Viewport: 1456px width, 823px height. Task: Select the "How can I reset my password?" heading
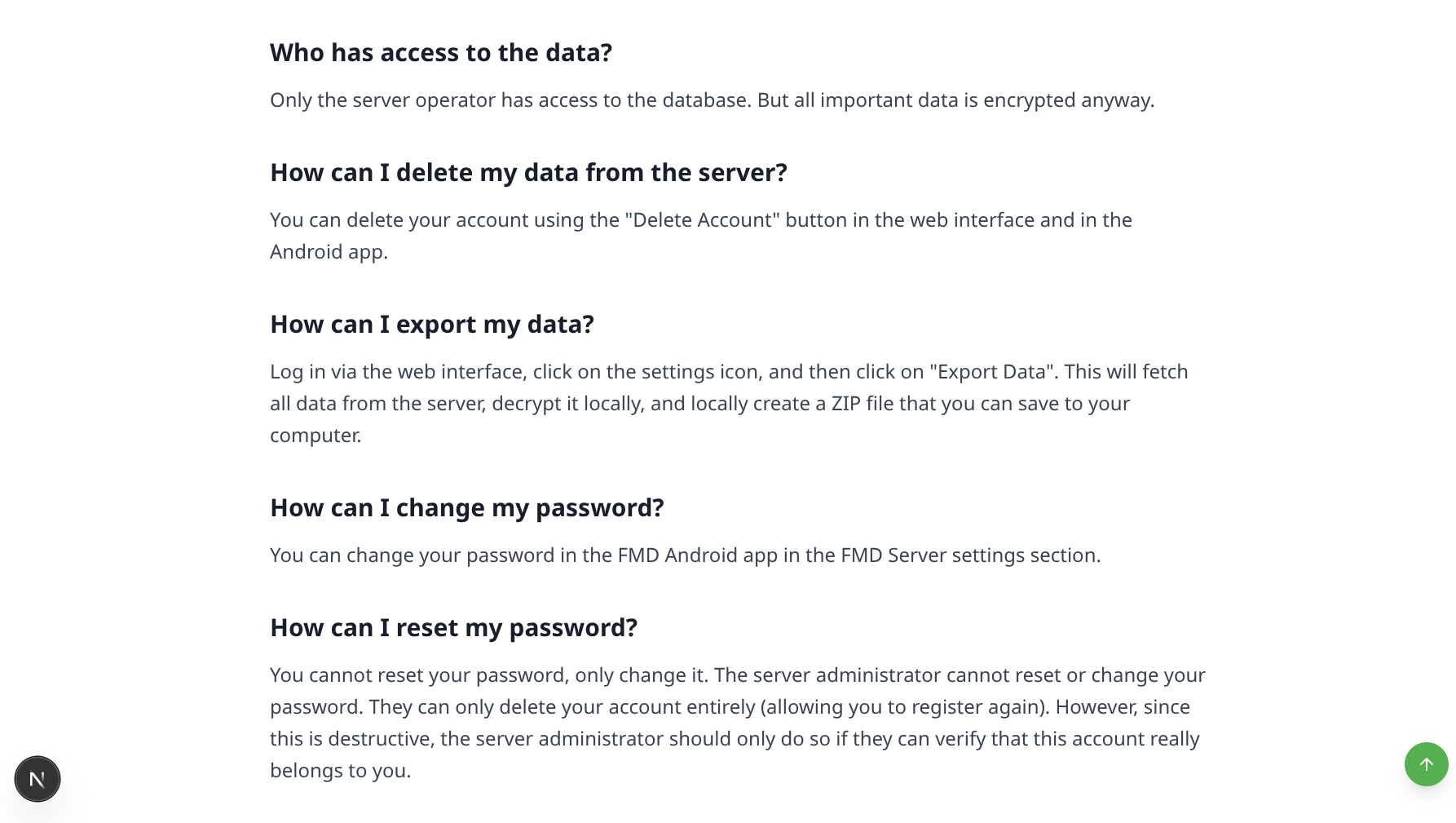(x=453, y=628)
